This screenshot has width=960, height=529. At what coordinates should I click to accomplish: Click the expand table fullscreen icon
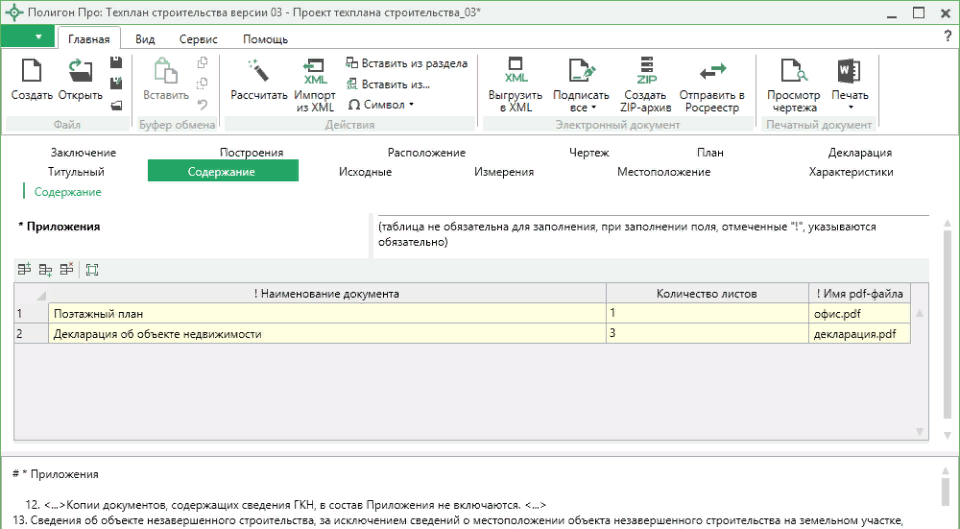pos(92,269)
